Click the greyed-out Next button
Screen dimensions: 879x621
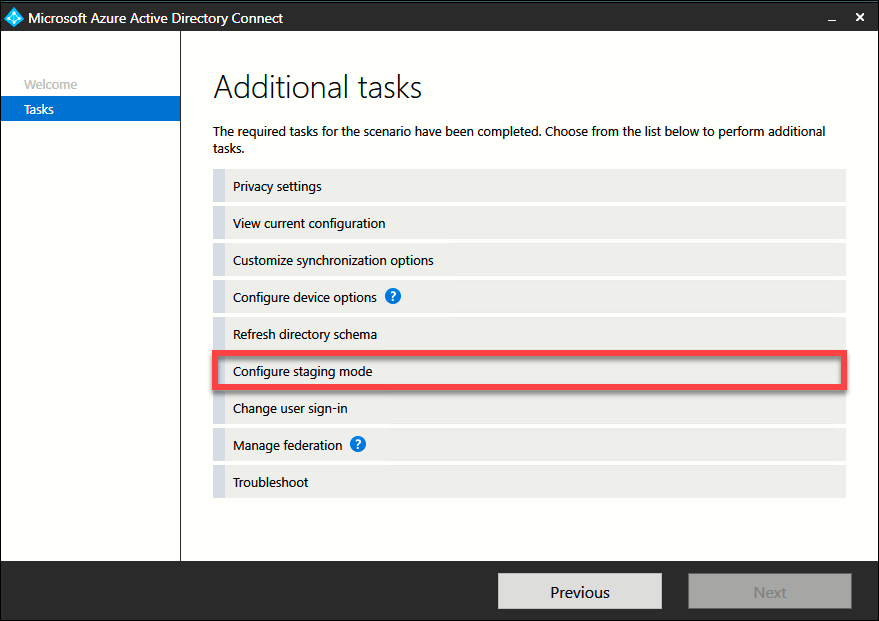click(769, 592)
